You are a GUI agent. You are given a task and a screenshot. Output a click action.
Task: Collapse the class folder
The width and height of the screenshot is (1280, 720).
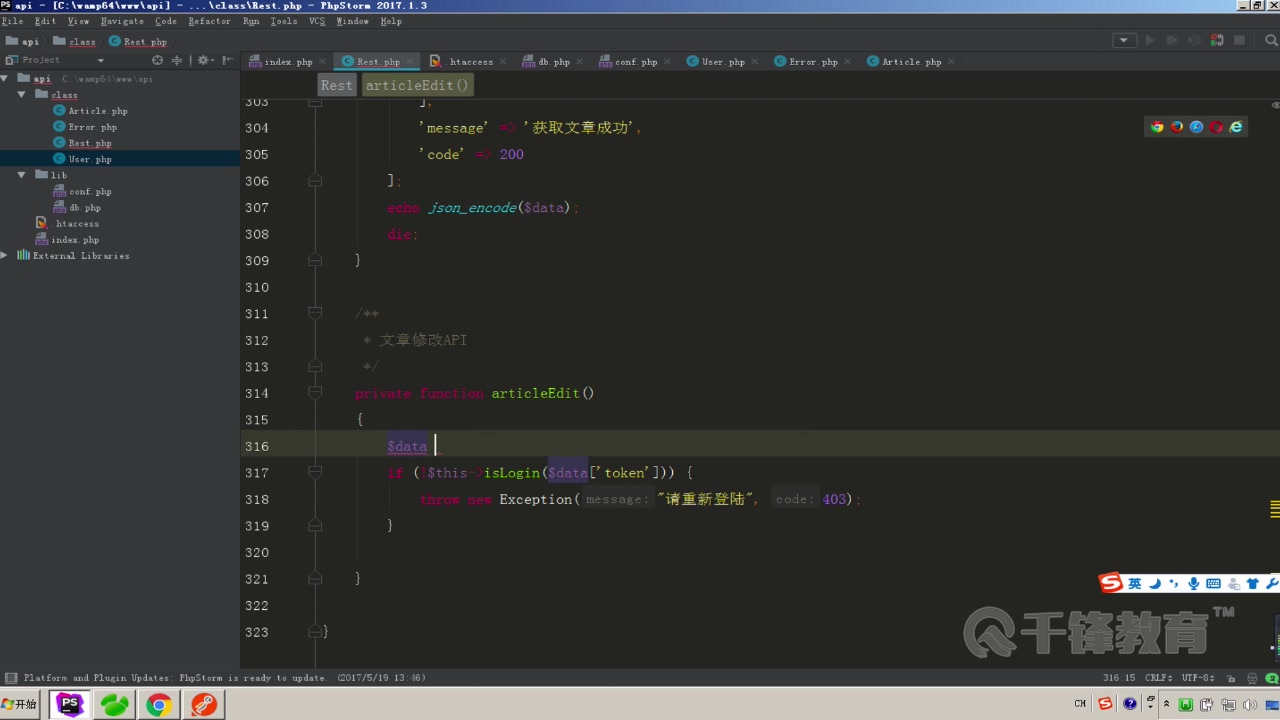click(x=22, y=95)
